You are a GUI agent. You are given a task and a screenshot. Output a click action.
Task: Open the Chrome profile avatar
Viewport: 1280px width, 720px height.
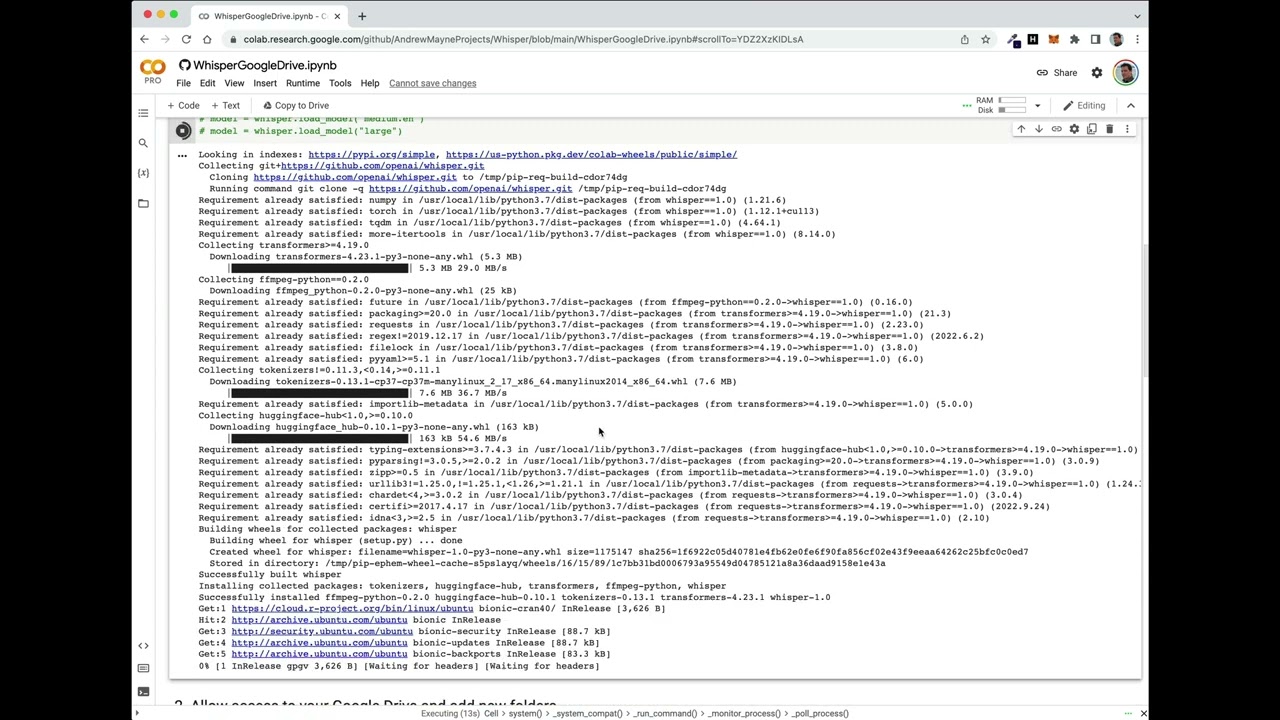tap(1116, 39)
